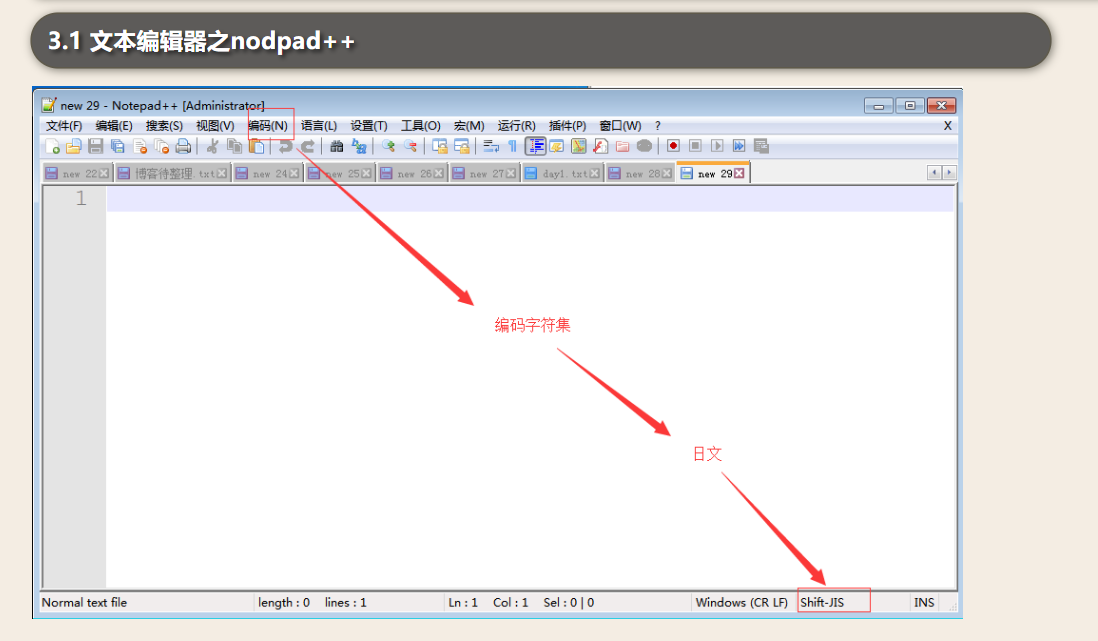This screenshot has width=1098, height=641.
Task: Click Run macro multiple times icon
Action: pos(739,146)
